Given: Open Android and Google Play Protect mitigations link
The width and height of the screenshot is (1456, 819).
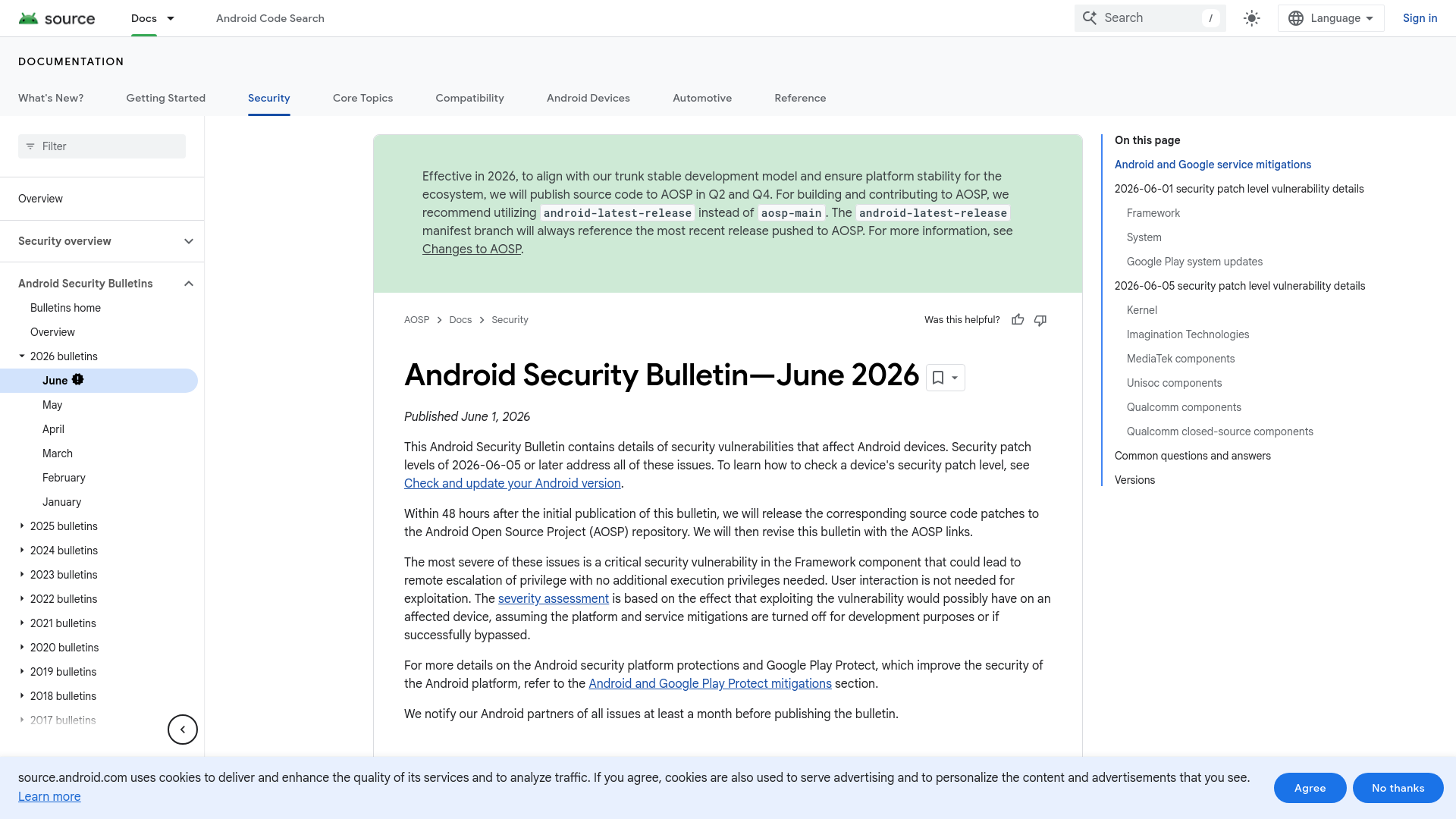Looking at the screenshot, I should pos(710,683).
